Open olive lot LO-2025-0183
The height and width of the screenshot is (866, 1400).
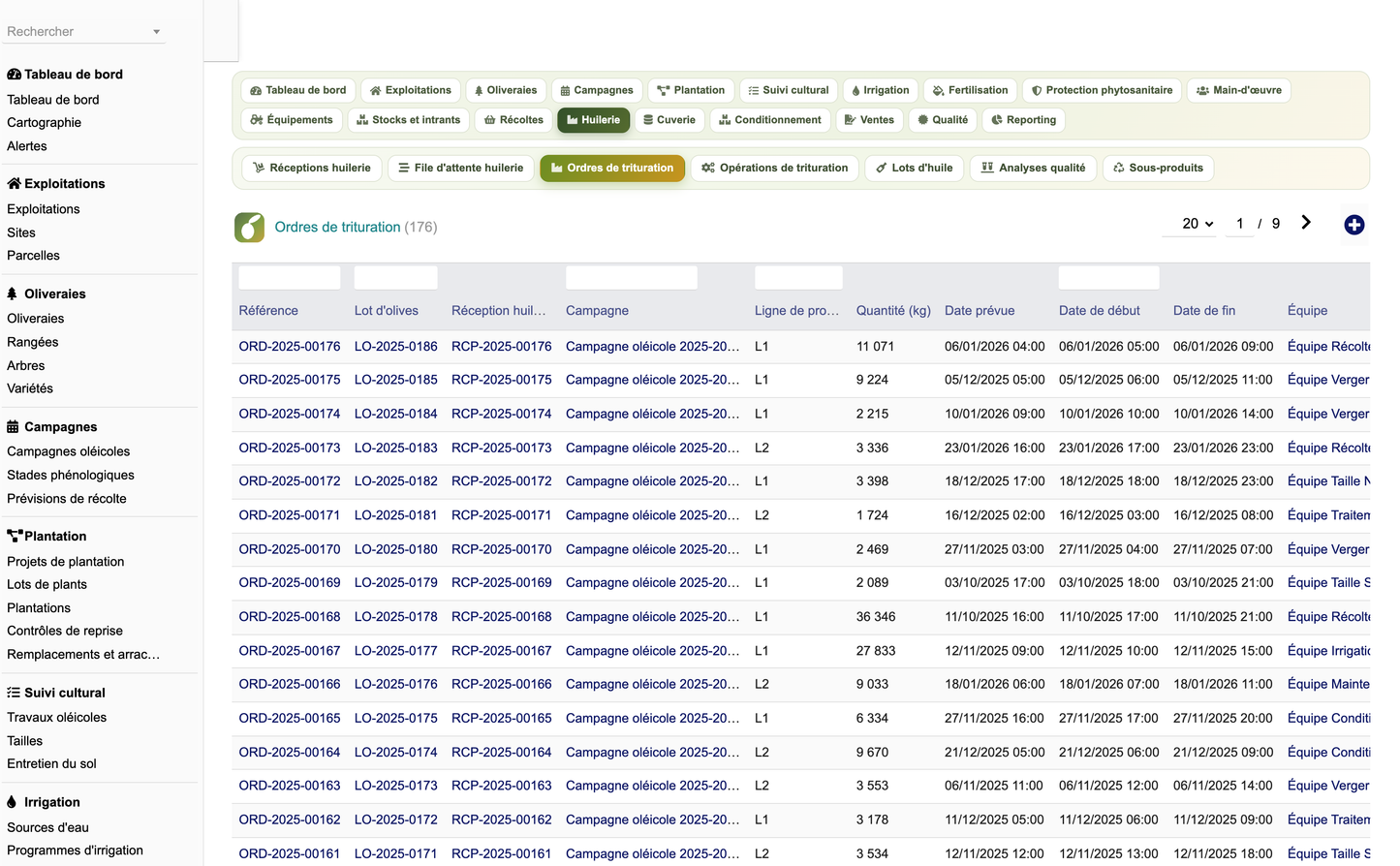click(x=396, y=448)
